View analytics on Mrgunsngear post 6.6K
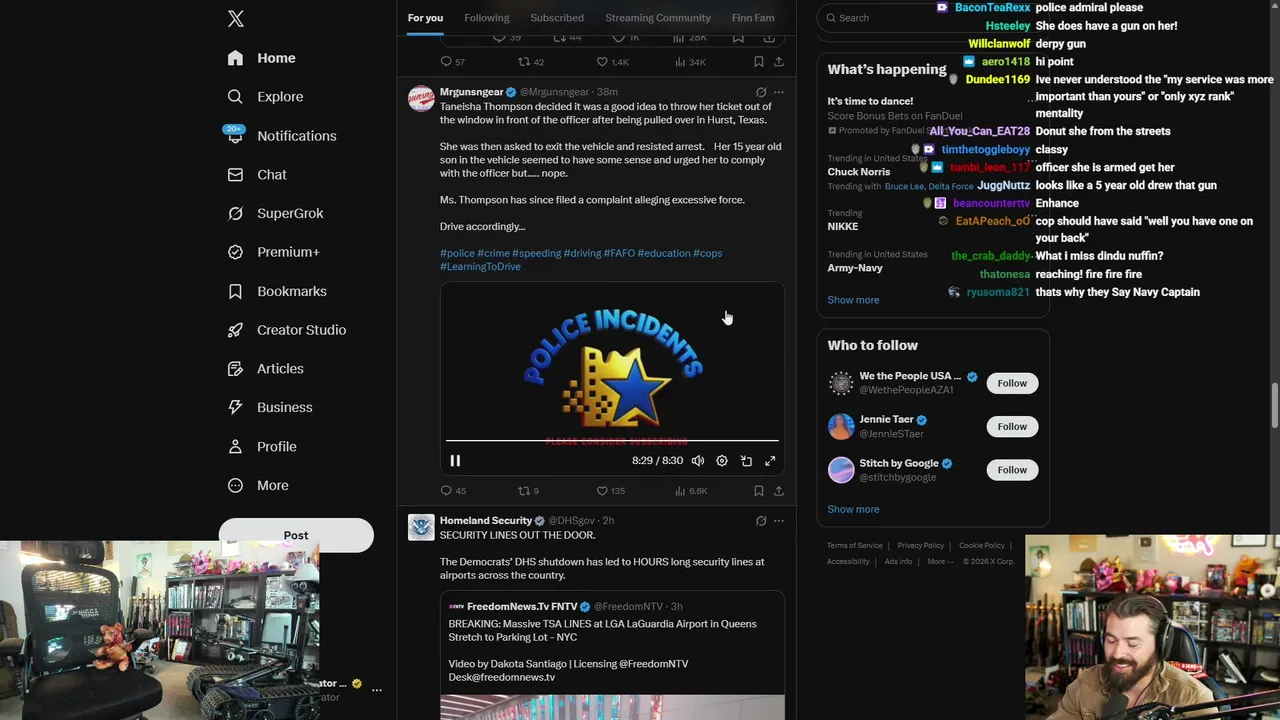 (691, 491)
